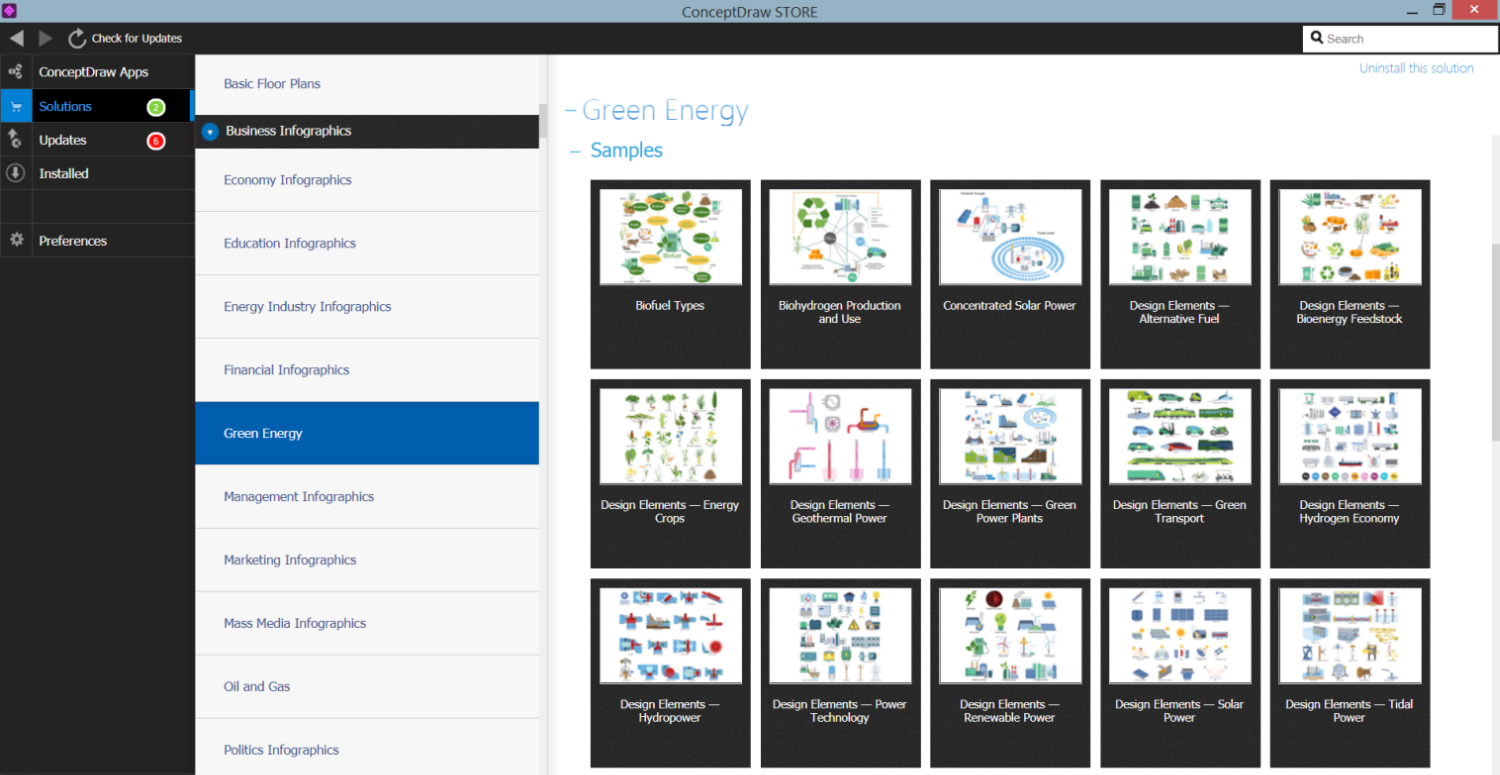Click the Updates sidebar icon

tap(15, 140)
